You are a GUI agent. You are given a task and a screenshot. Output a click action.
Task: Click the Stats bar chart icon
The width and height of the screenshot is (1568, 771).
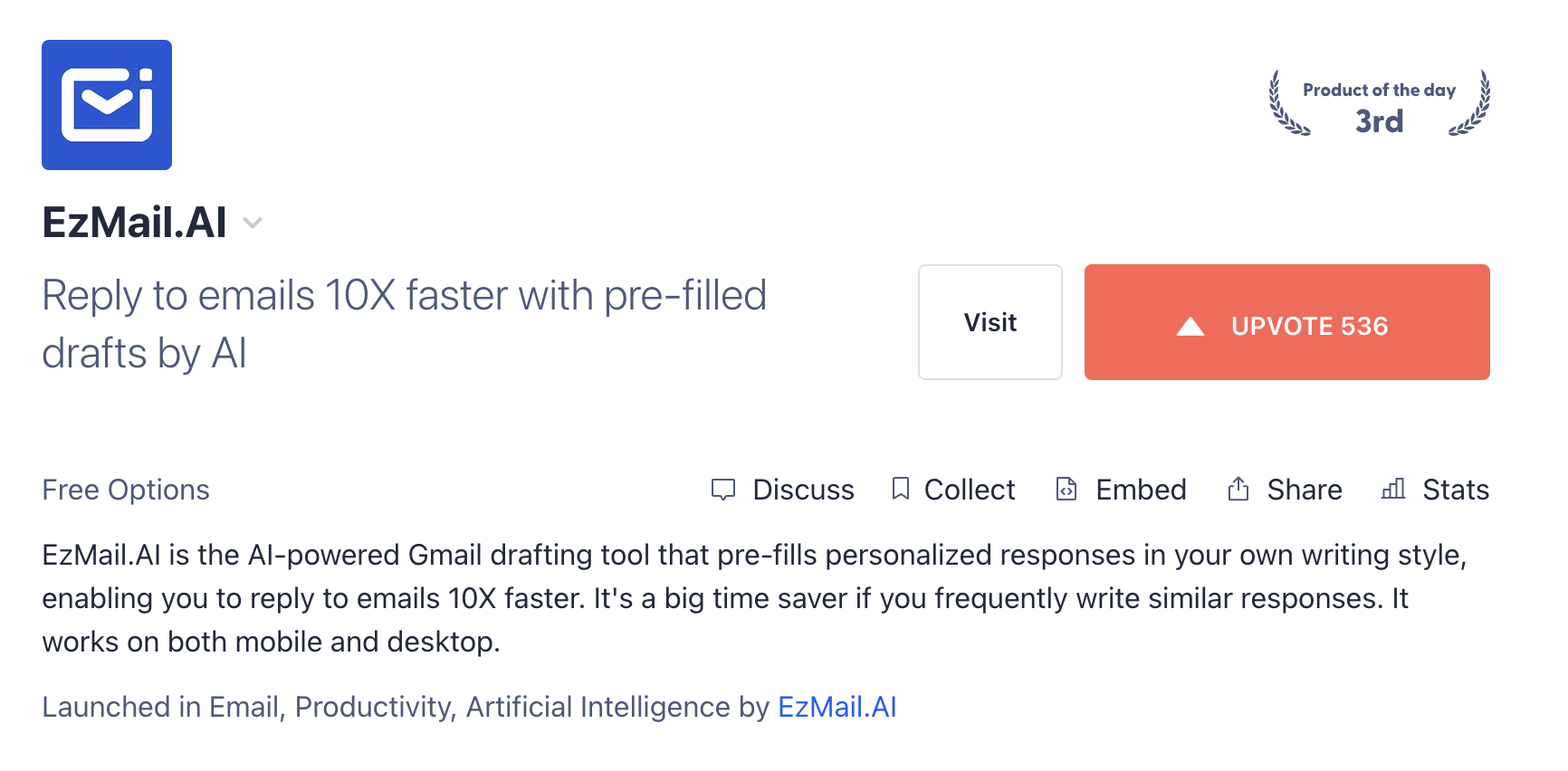(1393, 490)
